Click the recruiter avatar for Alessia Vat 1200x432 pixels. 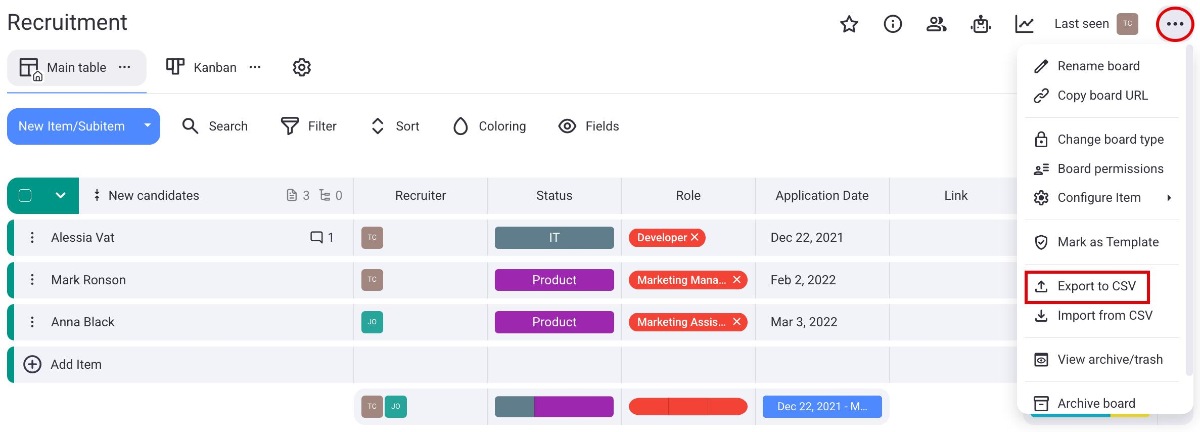coord(372,238)
